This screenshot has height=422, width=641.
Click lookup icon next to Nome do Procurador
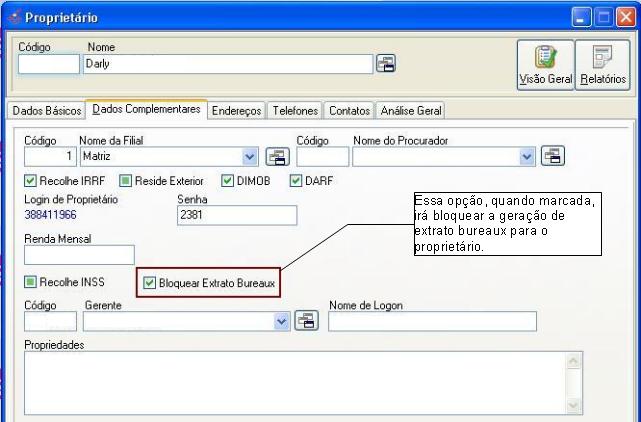coord(551,156)
